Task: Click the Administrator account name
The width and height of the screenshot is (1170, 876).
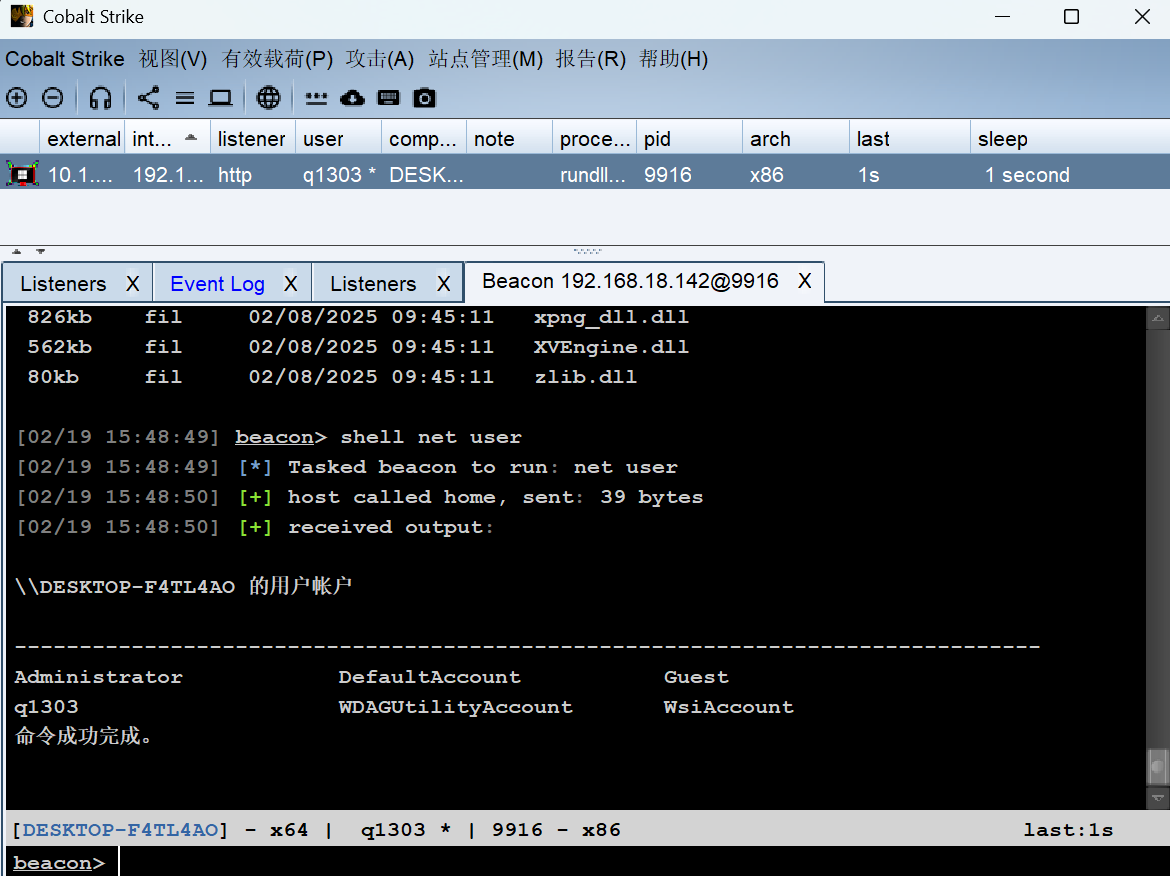Action: pyautogui.click(x=98, y=677)
